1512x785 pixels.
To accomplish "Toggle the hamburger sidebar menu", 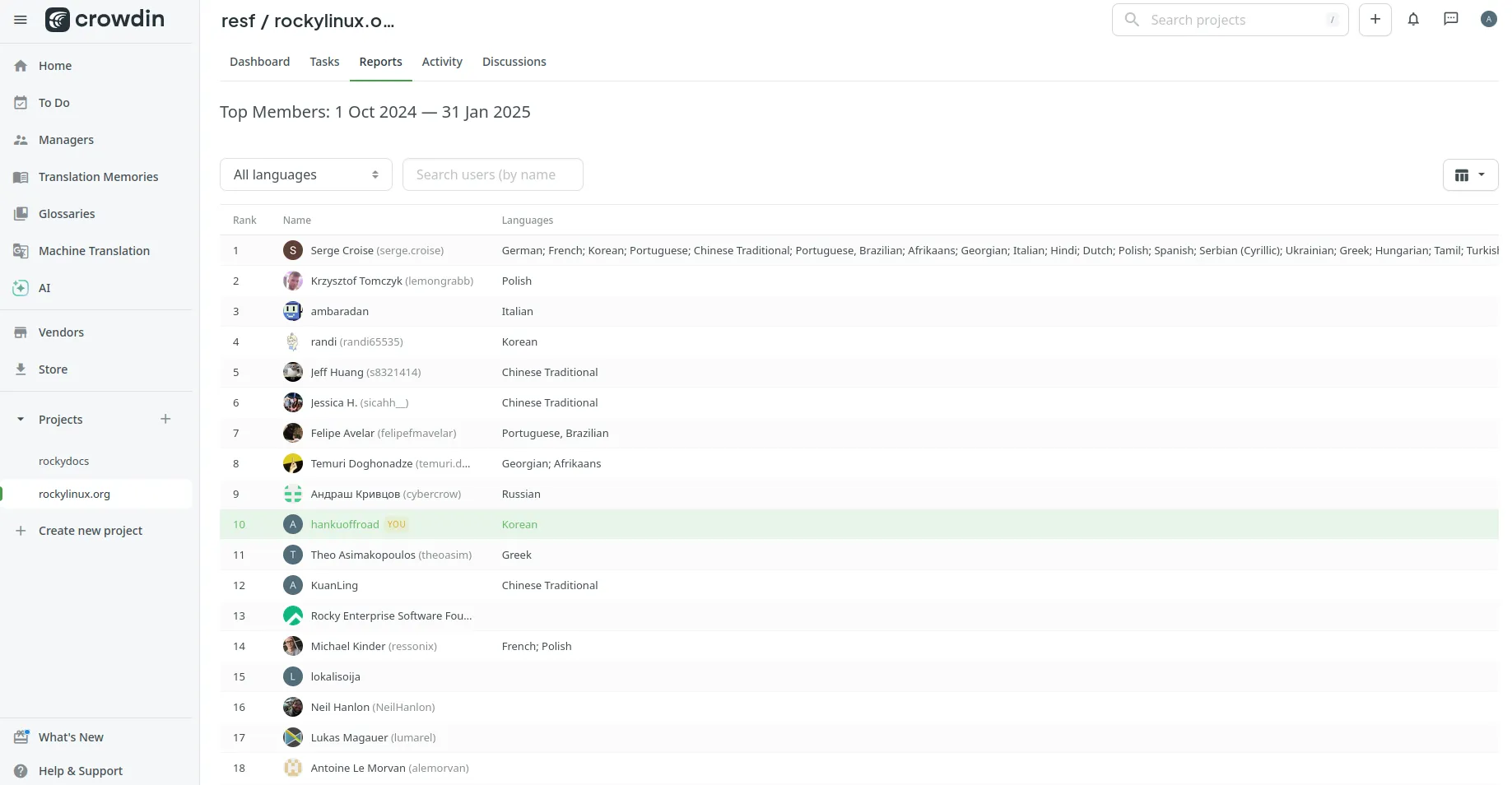I will click(x=21, y=20).
